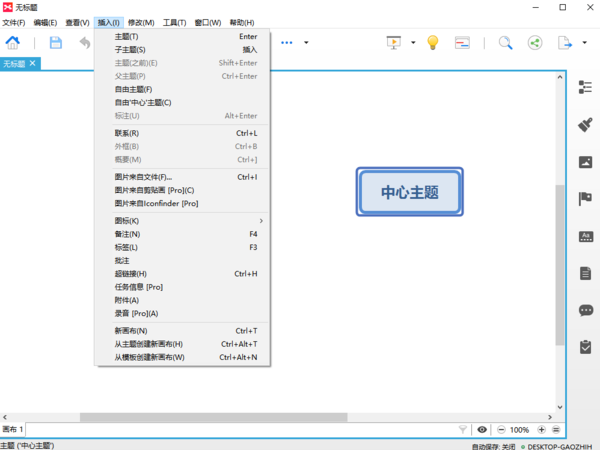Click the export file icon
Screen dimensions: 600x450
point(565,42)
